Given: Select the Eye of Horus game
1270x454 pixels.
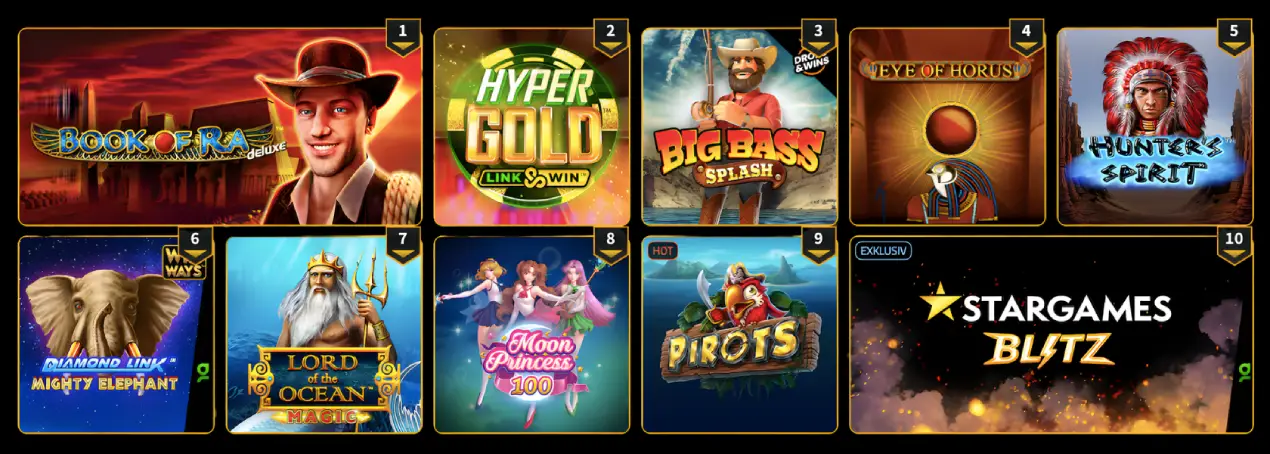Looking at the screenshot, I should coord(948,126).
